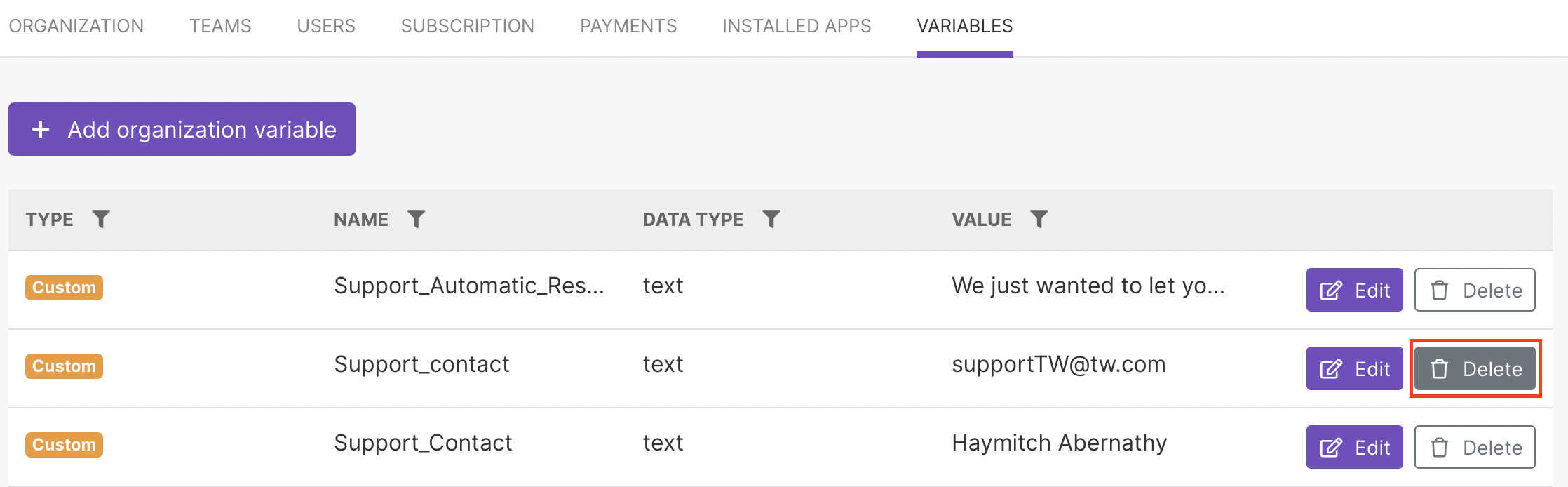
Task: Edit the Support_Automatic_Res... variable
Action: tap(1355, 290)
